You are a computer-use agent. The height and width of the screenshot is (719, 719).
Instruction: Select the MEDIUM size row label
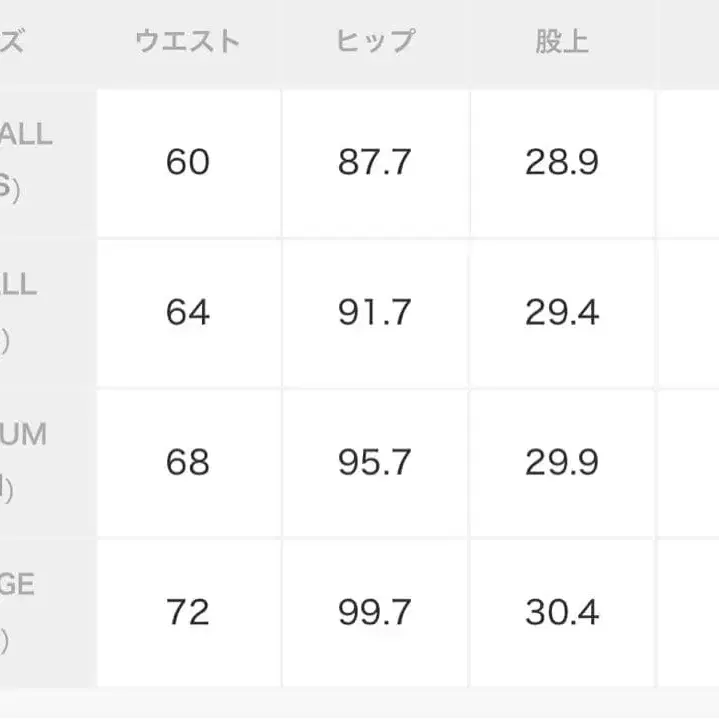[x=26, y=460]
